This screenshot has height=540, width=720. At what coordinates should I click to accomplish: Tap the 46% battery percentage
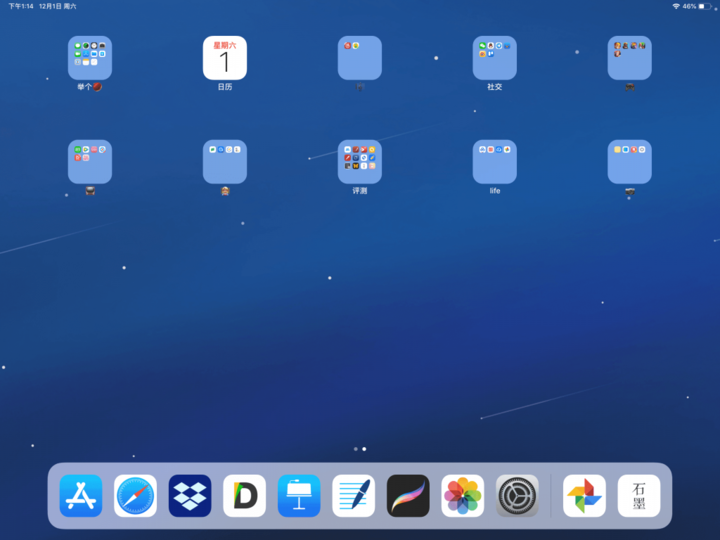(x=689, y=6)
